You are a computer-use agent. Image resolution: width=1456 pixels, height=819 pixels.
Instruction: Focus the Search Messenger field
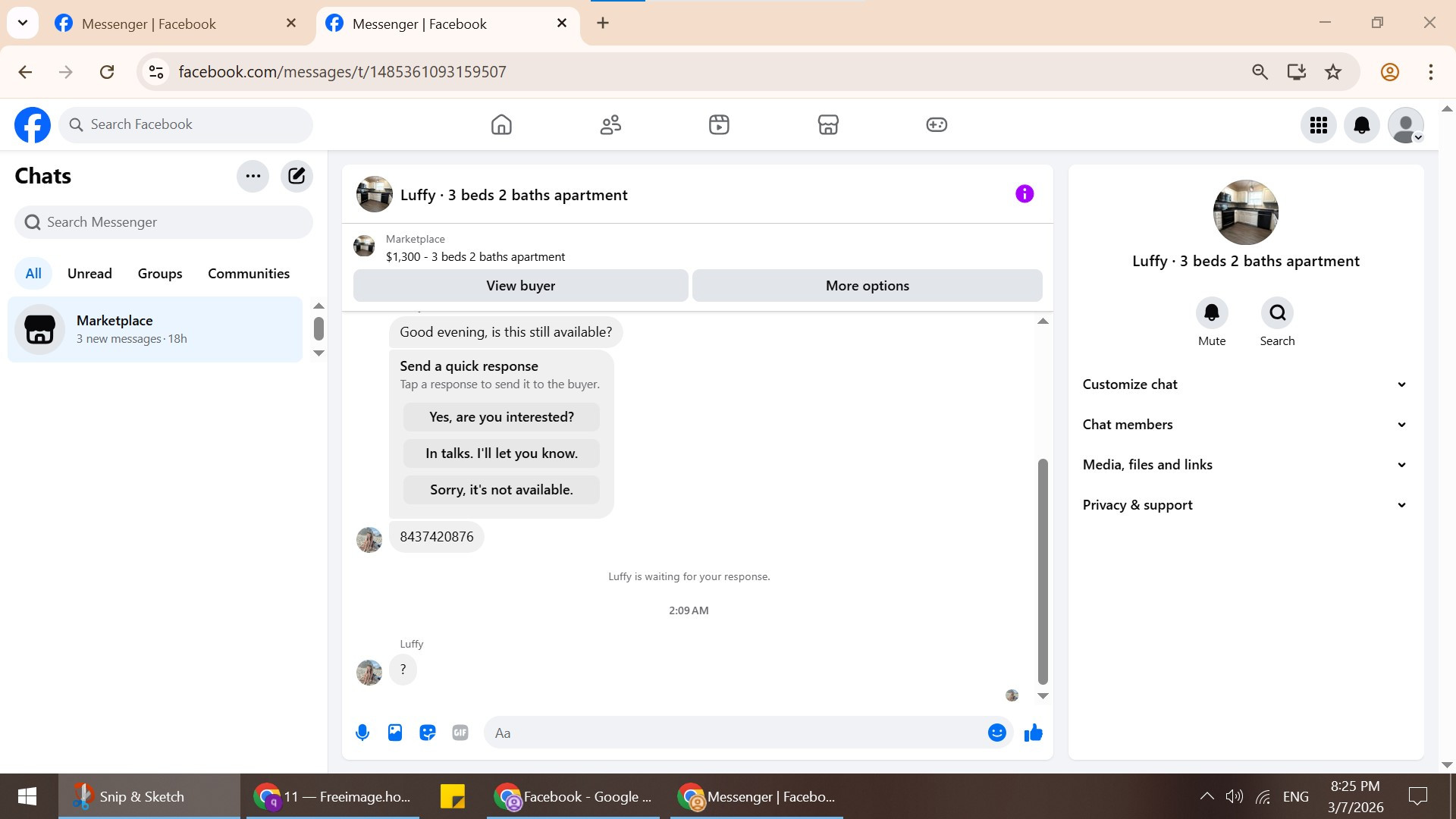click(x=164, y=222)
